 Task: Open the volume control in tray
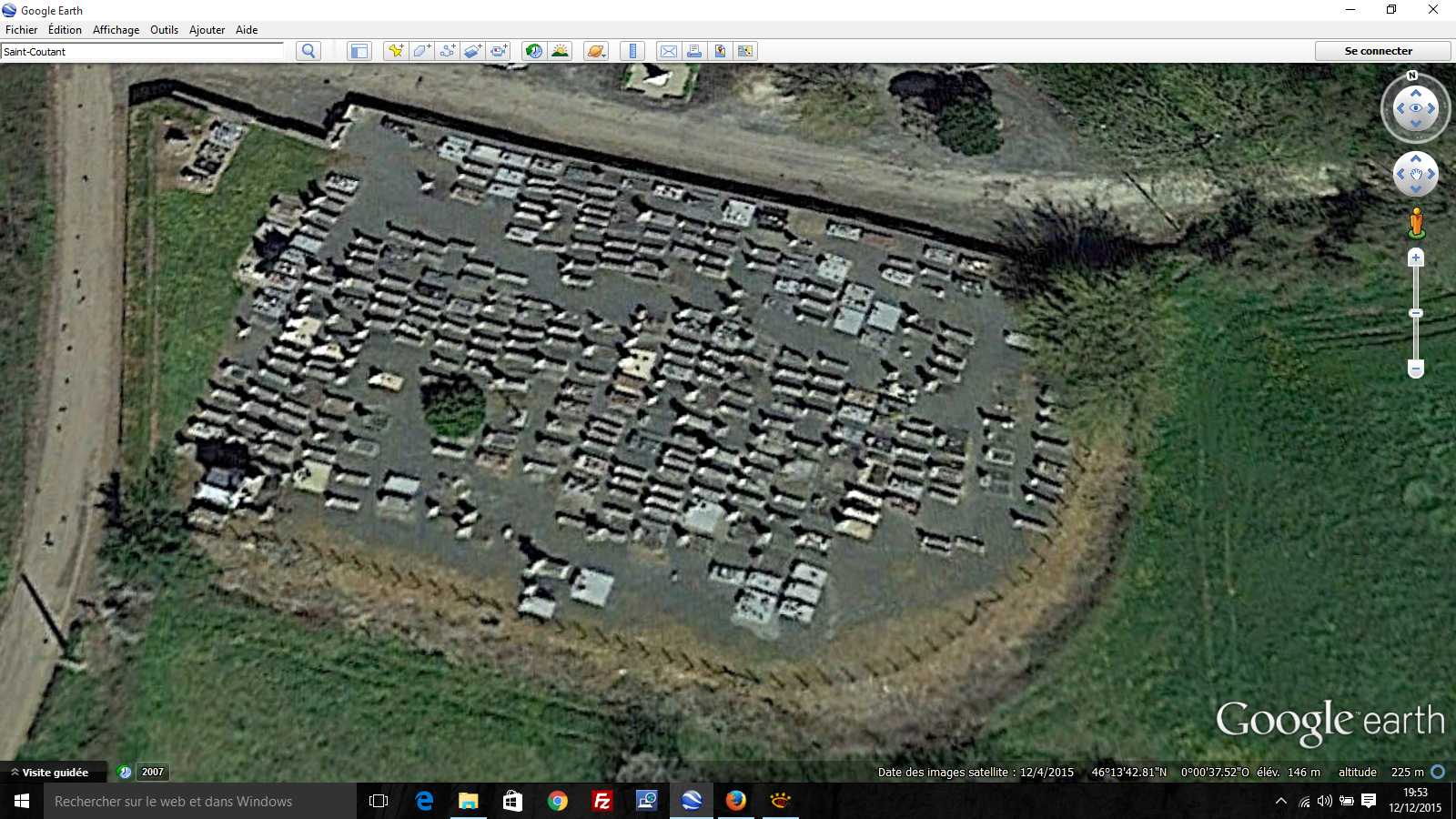(x=1325, y=801)
